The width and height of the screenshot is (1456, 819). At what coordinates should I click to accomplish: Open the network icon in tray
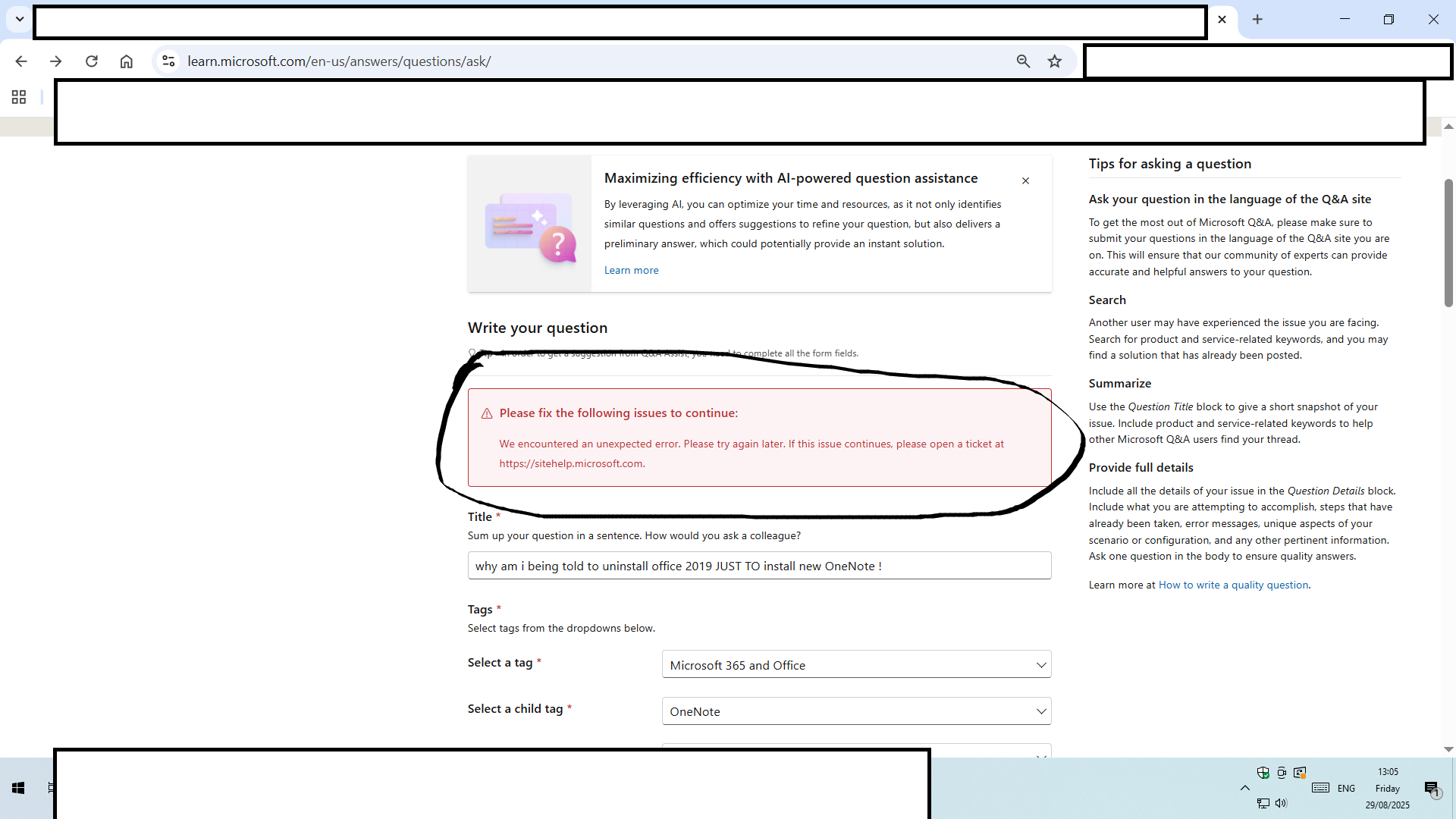click(x=1263, y=803)
